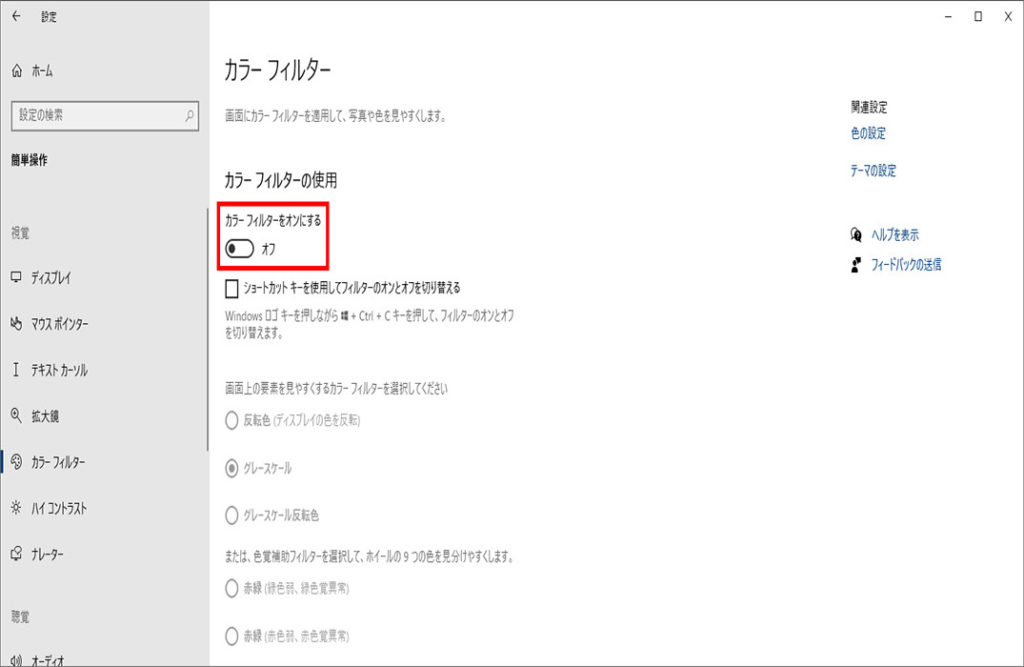Select the グレースケール反転色 radio button
Screen dimensions: 1024x667
(232, 515)
